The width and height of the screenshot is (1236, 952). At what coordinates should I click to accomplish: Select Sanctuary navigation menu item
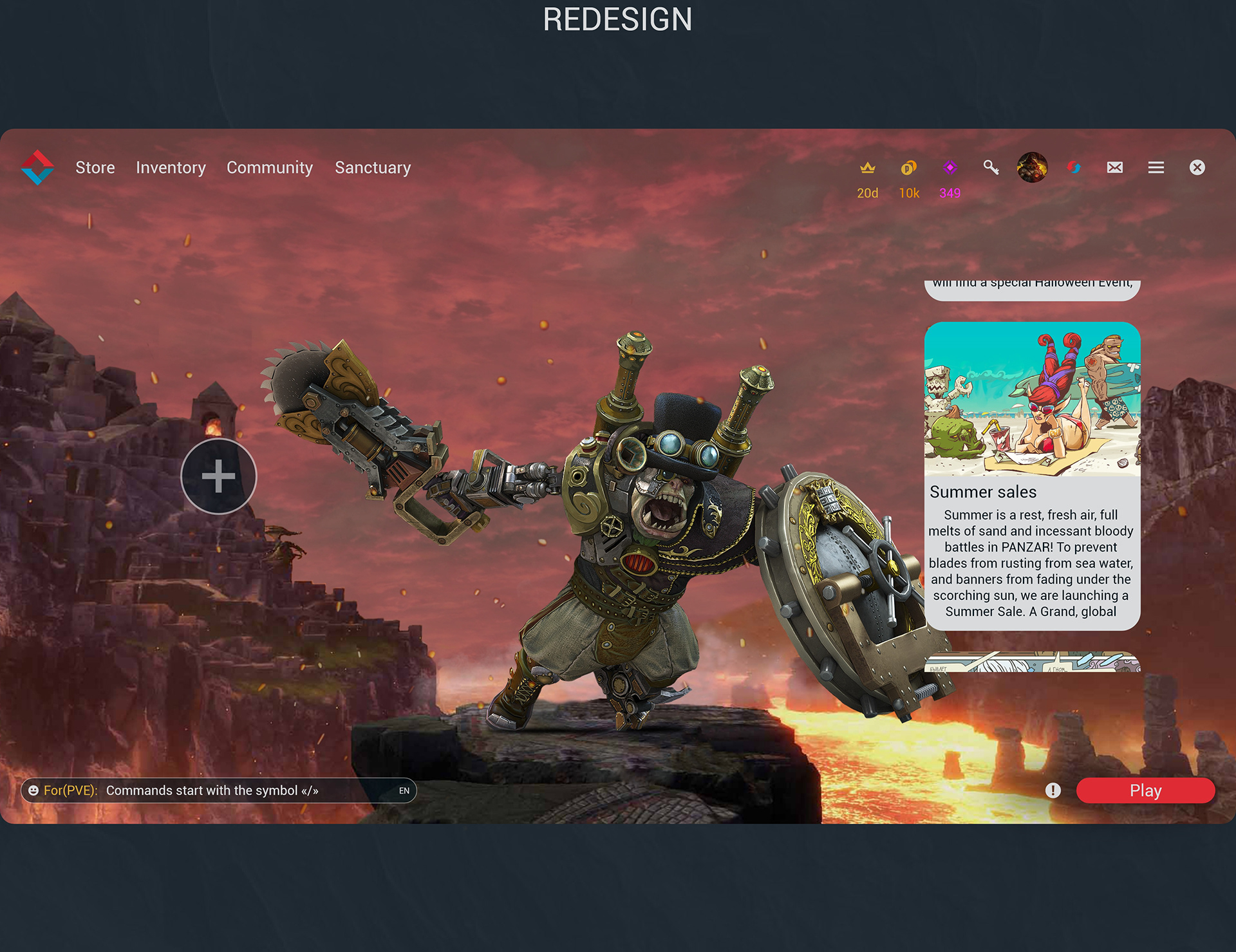coord(373,167)
